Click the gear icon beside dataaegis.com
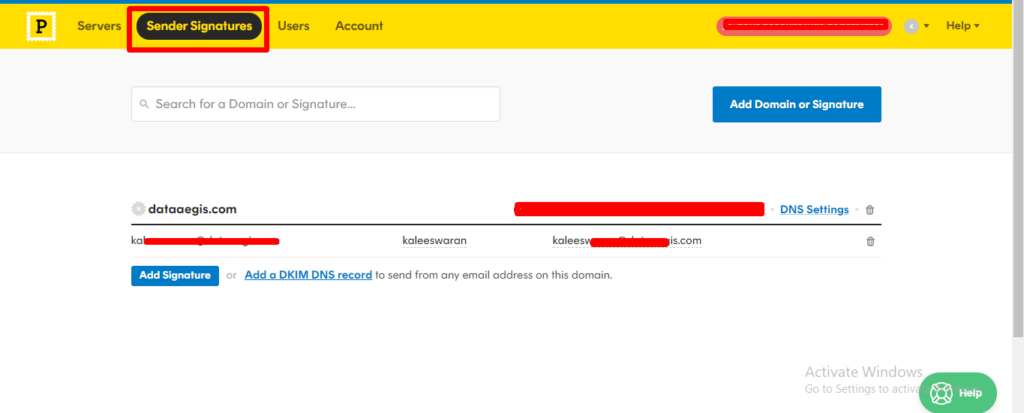Image resolution: width=1024 pixels, height=413 pixels. (x=138, y=209)
